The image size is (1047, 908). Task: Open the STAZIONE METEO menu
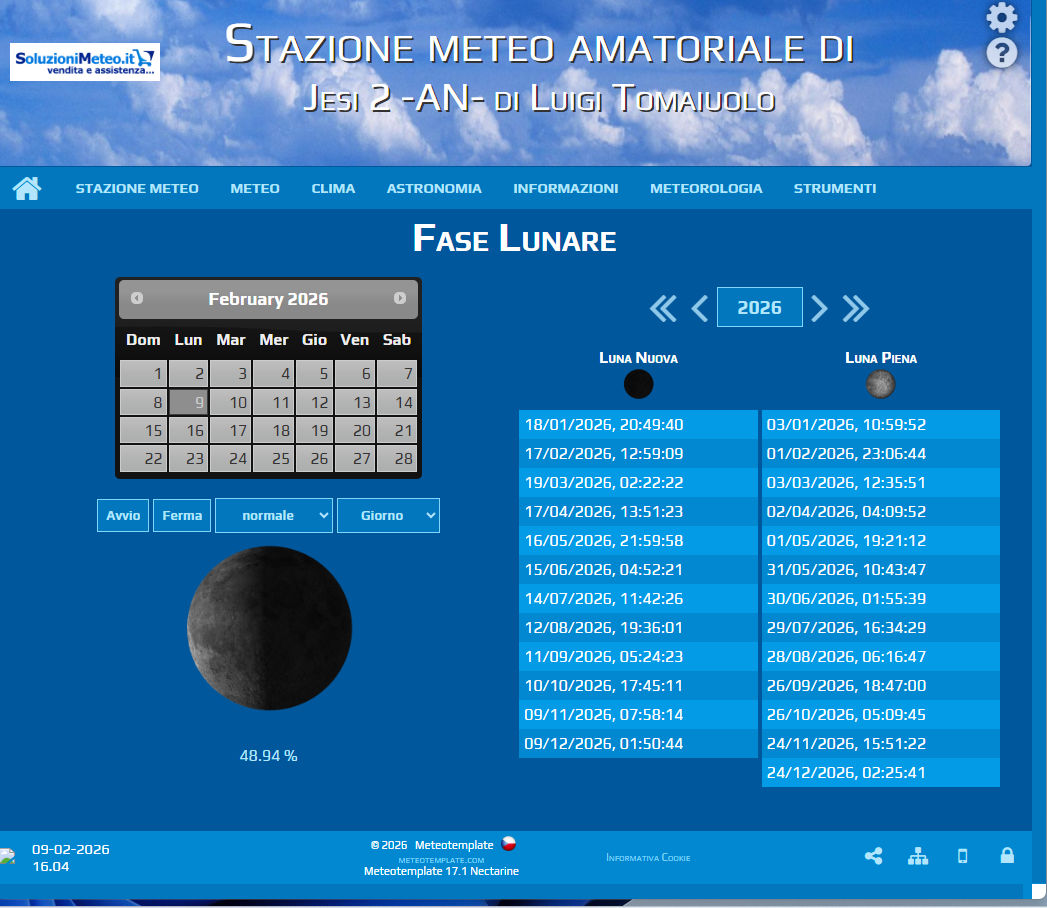tap(137, 188)
